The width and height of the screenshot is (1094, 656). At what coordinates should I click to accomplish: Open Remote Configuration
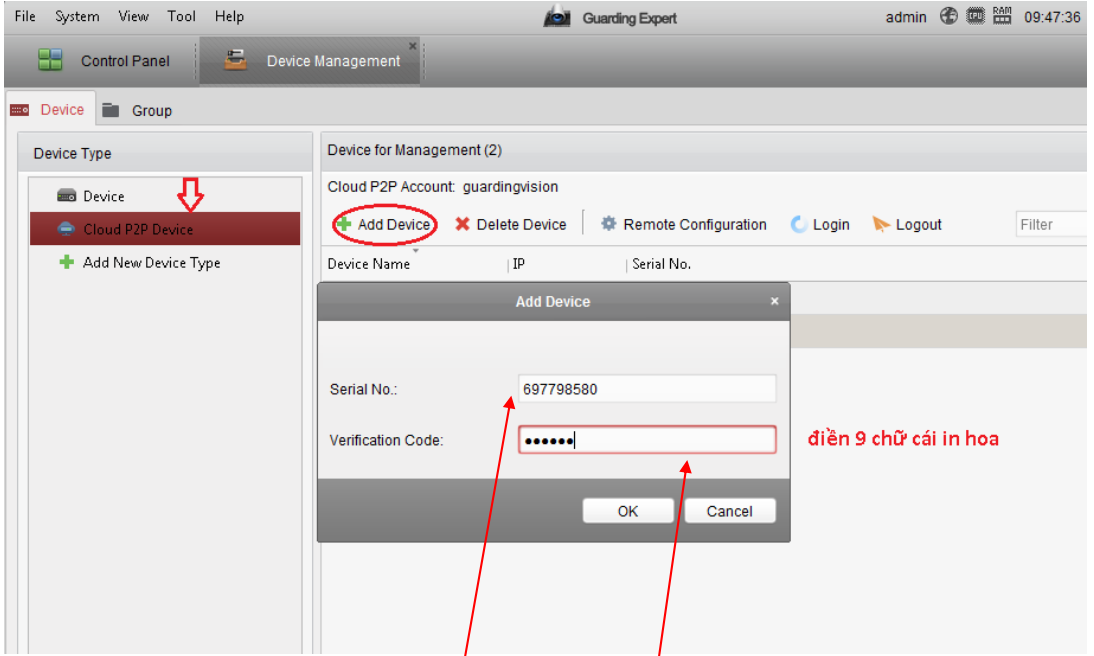[x=684, y=225]
